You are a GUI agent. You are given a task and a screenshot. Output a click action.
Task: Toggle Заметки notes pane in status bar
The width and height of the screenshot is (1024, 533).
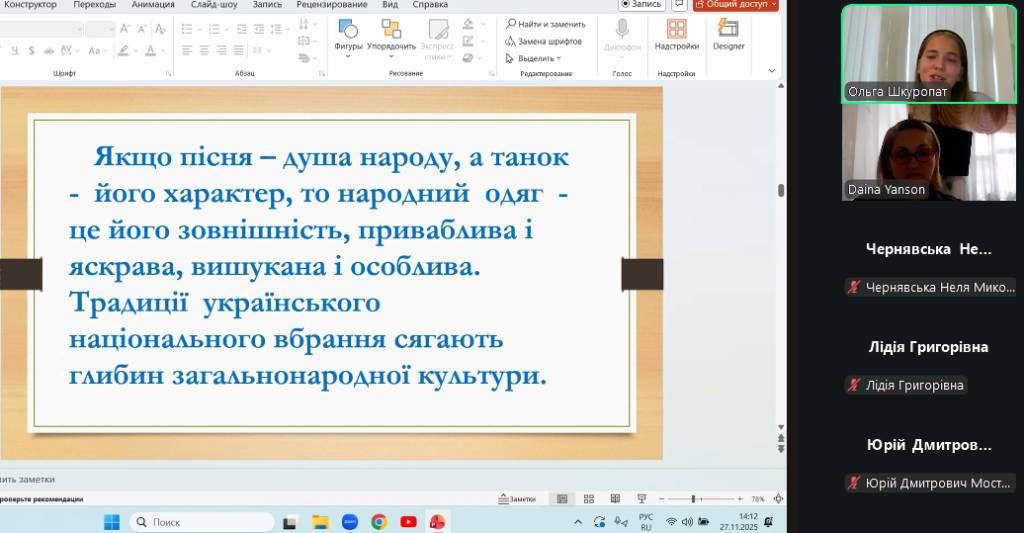[x=517, y=499]
